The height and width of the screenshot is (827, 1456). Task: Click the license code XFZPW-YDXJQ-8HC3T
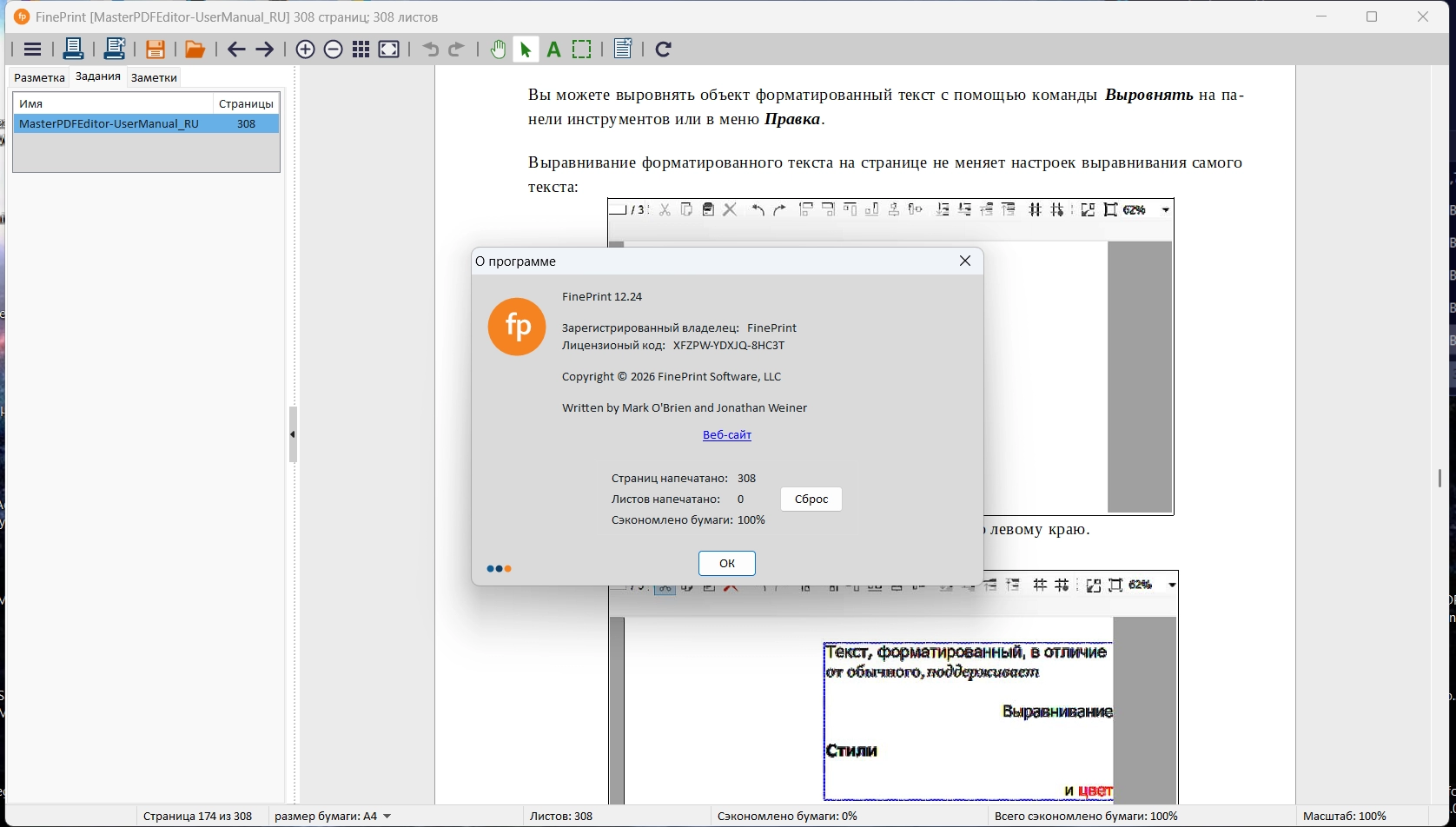pyautogui.click(x=729, y=346)
